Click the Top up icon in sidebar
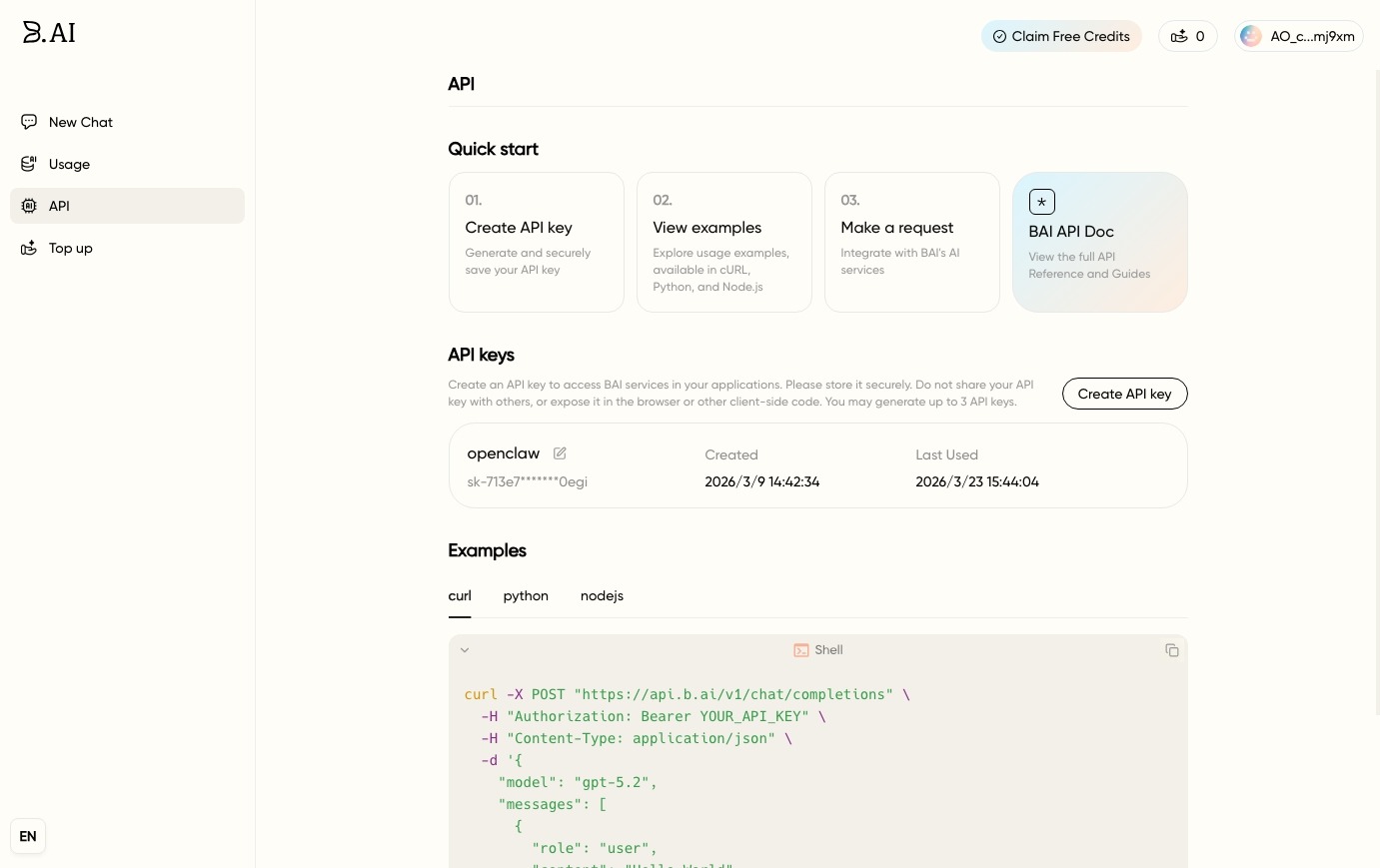Viewport: 1380px width, 868px height. (x=29, y=248)
